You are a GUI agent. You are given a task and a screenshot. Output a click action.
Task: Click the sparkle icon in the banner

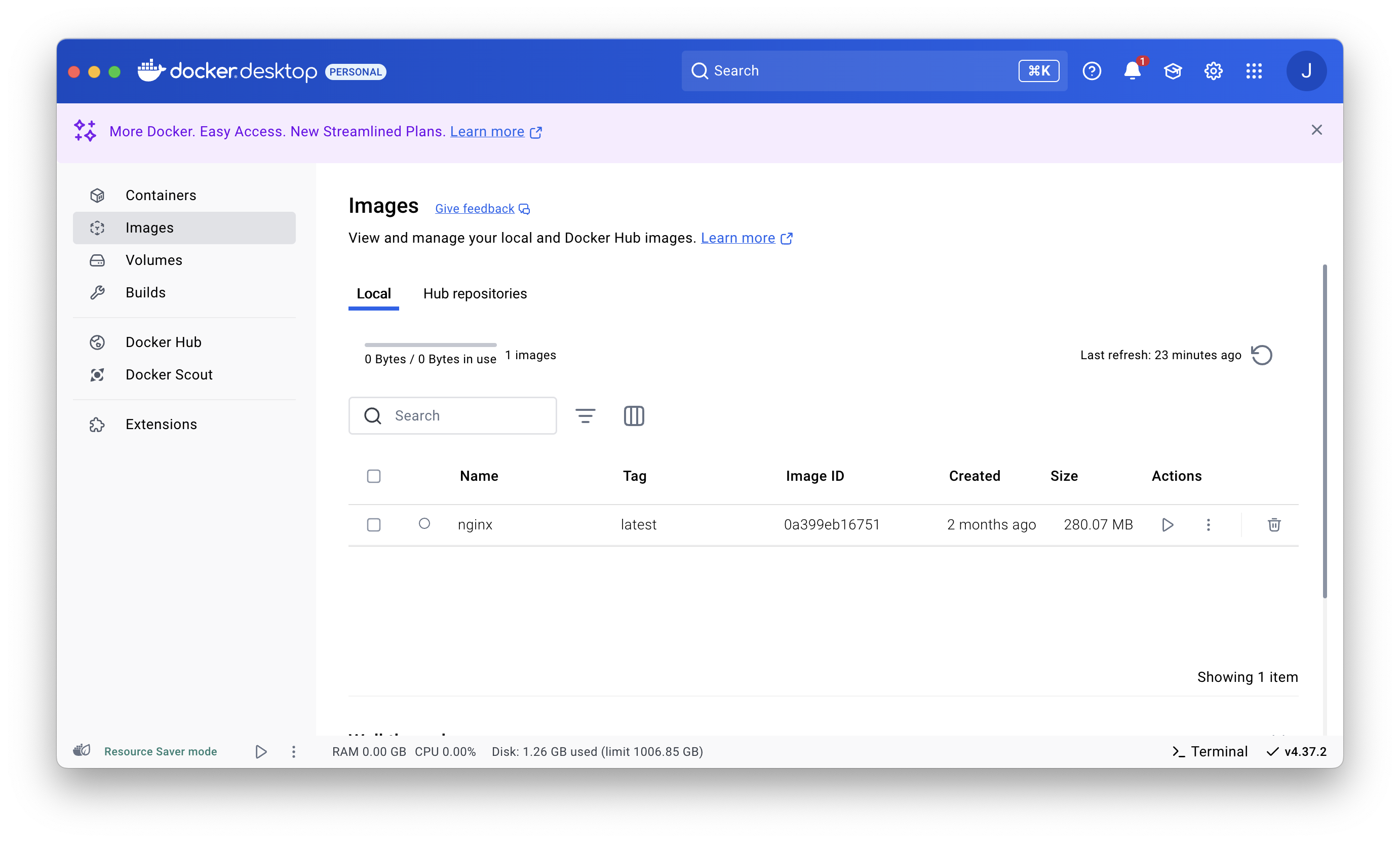click(x=85, y=131)
